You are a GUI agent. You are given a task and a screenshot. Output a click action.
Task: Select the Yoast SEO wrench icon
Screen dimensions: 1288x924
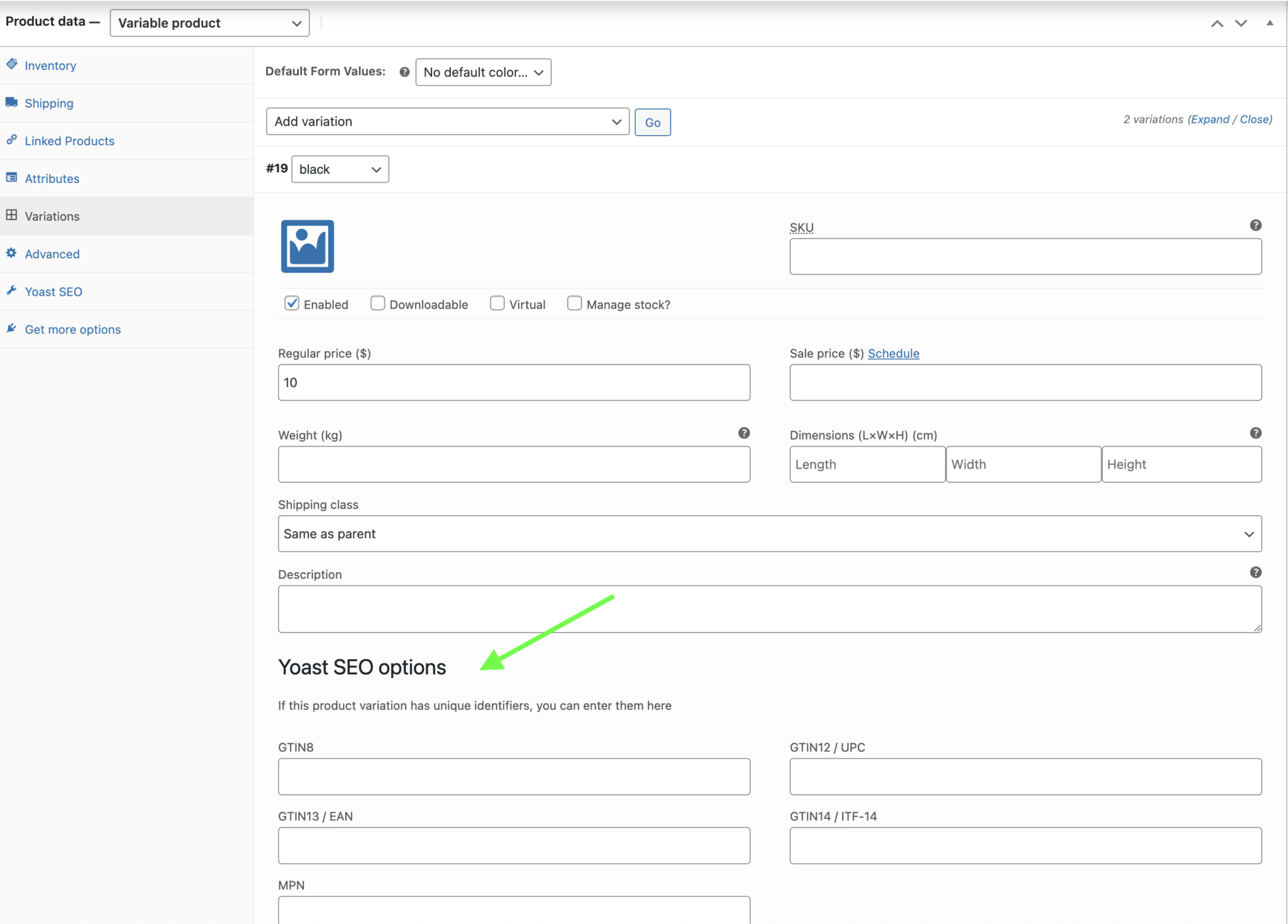click(x=12, y=291)
